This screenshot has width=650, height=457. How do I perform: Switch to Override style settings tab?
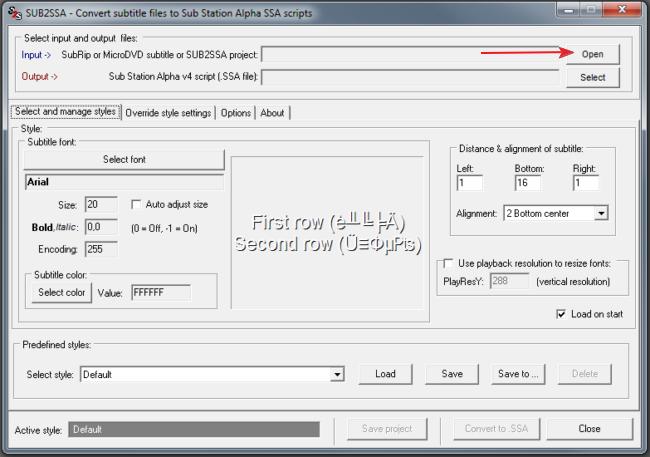168,113
